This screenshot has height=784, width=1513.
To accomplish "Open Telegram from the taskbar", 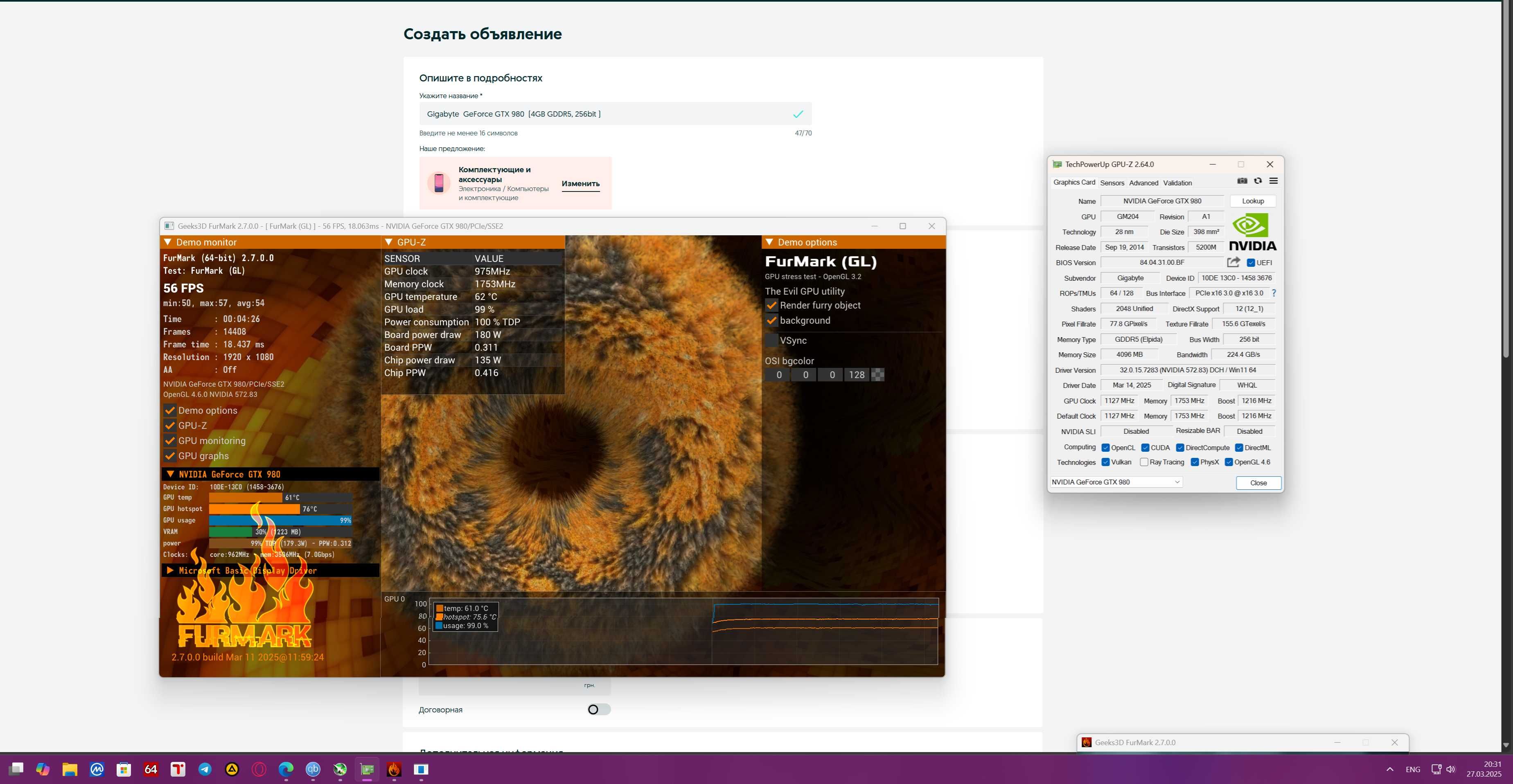I will tap(205, 769).
